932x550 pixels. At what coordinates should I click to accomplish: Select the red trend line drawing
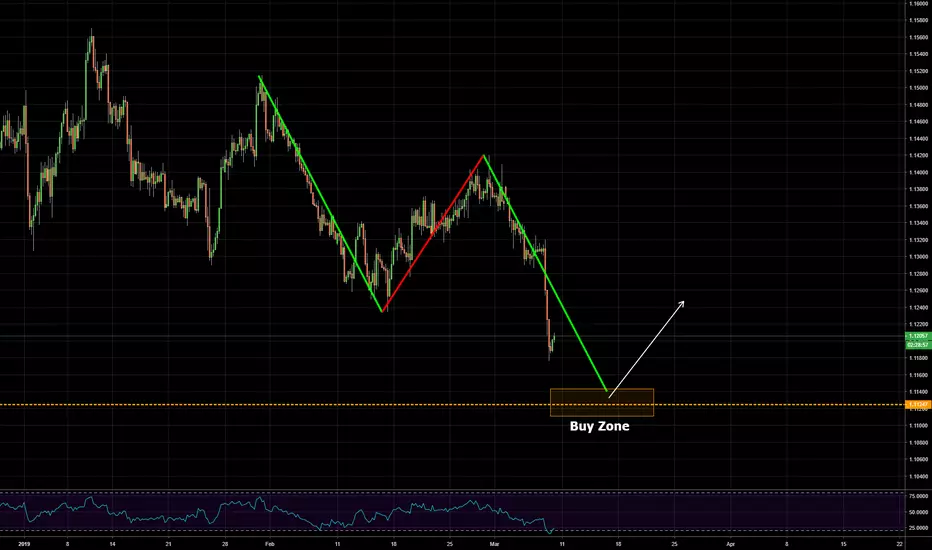433,232
